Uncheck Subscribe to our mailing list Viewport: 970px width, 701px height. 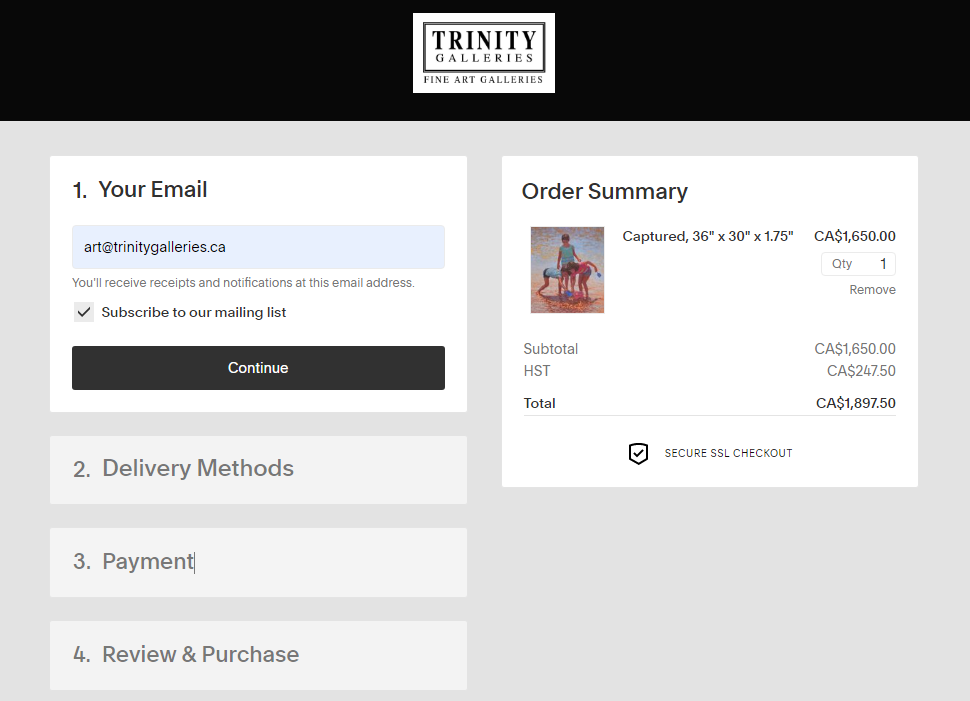coord(84,312)
